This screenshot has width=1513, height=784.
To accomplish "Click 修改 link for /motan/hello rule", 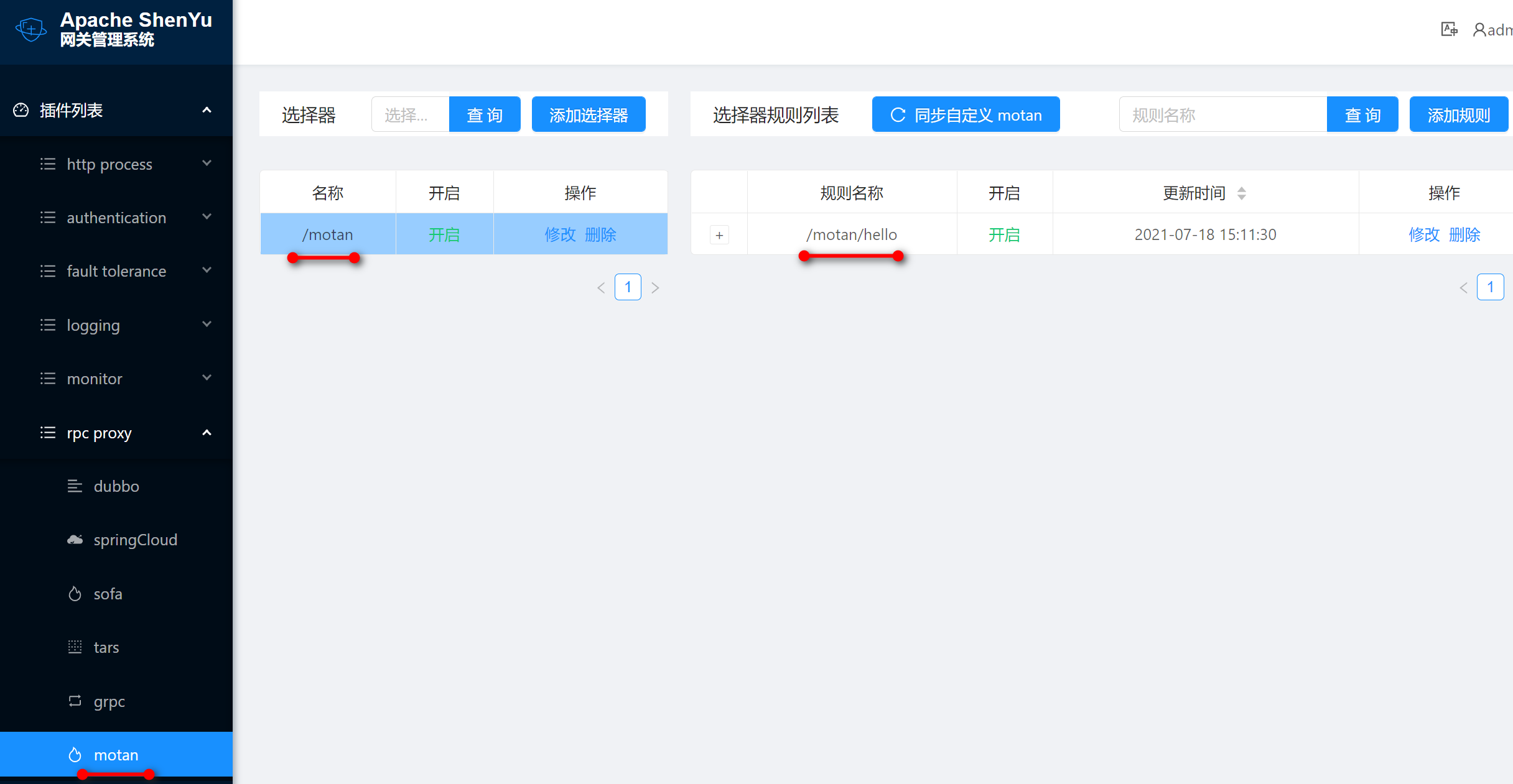I will (1423, 234).
